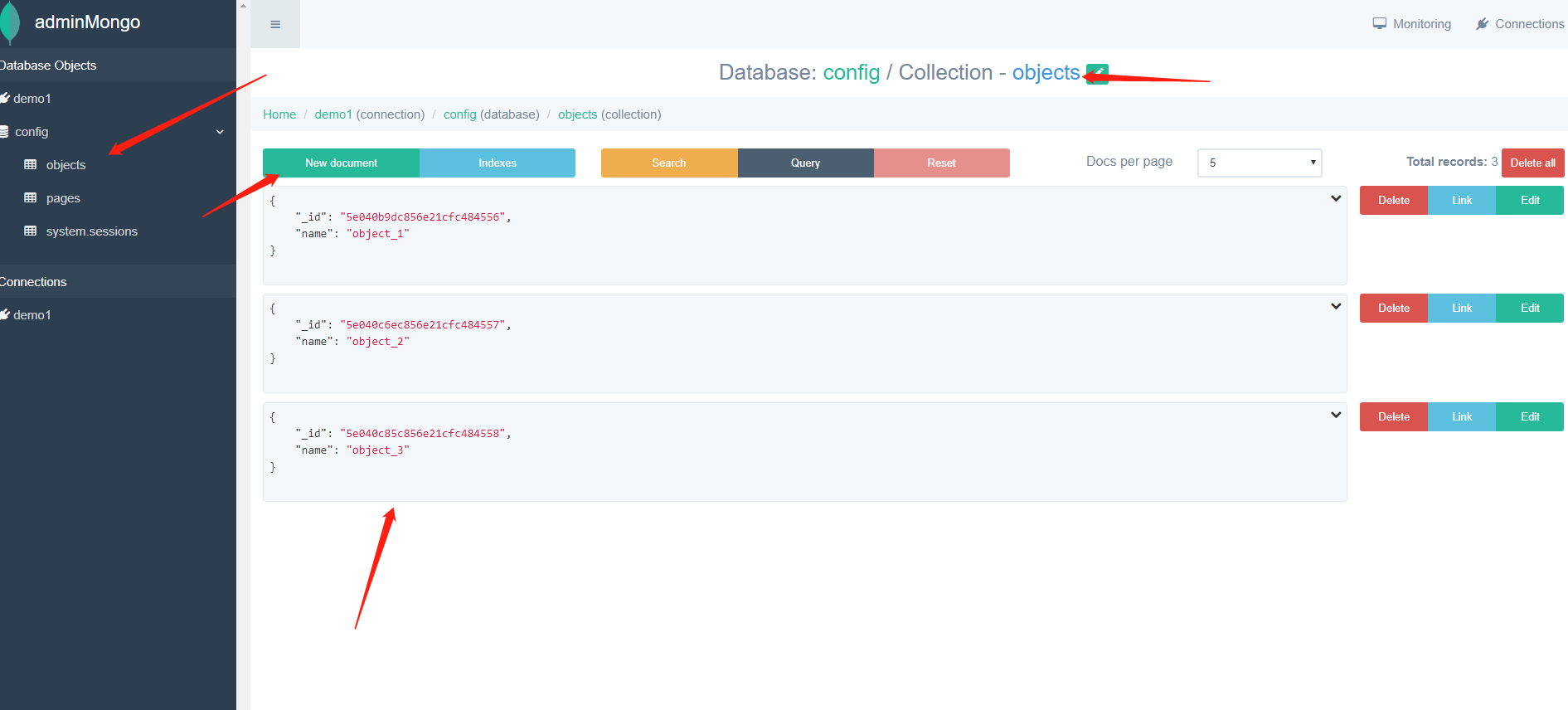Click id value 5e040c85c856e21cfc484558

[x=423, y=434]
